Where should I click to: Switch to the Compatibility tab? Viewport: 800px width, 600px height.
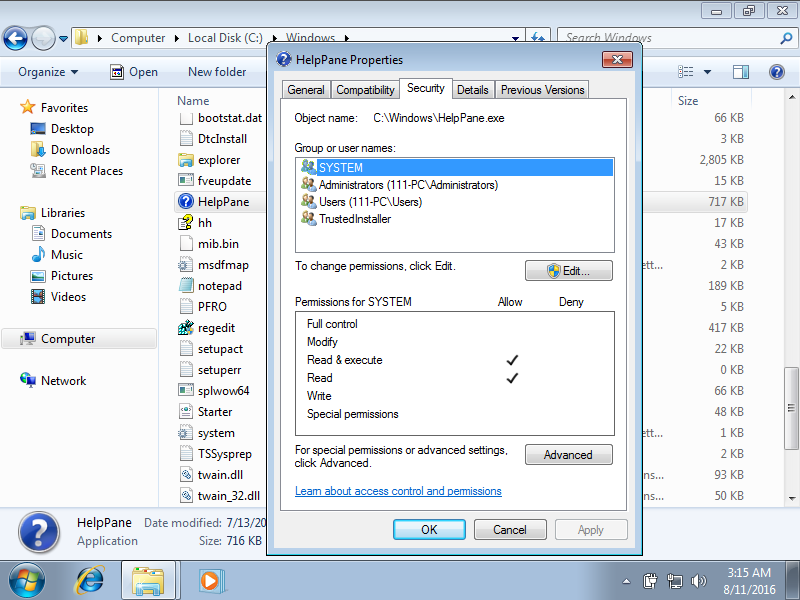click(x=365, y=90)
